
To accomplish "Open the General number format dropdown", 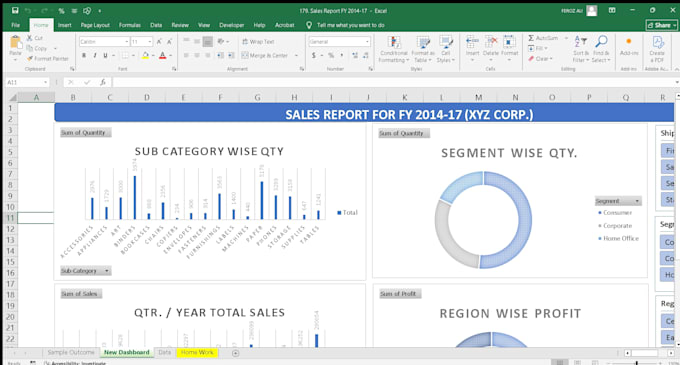I will coord(367,42).
